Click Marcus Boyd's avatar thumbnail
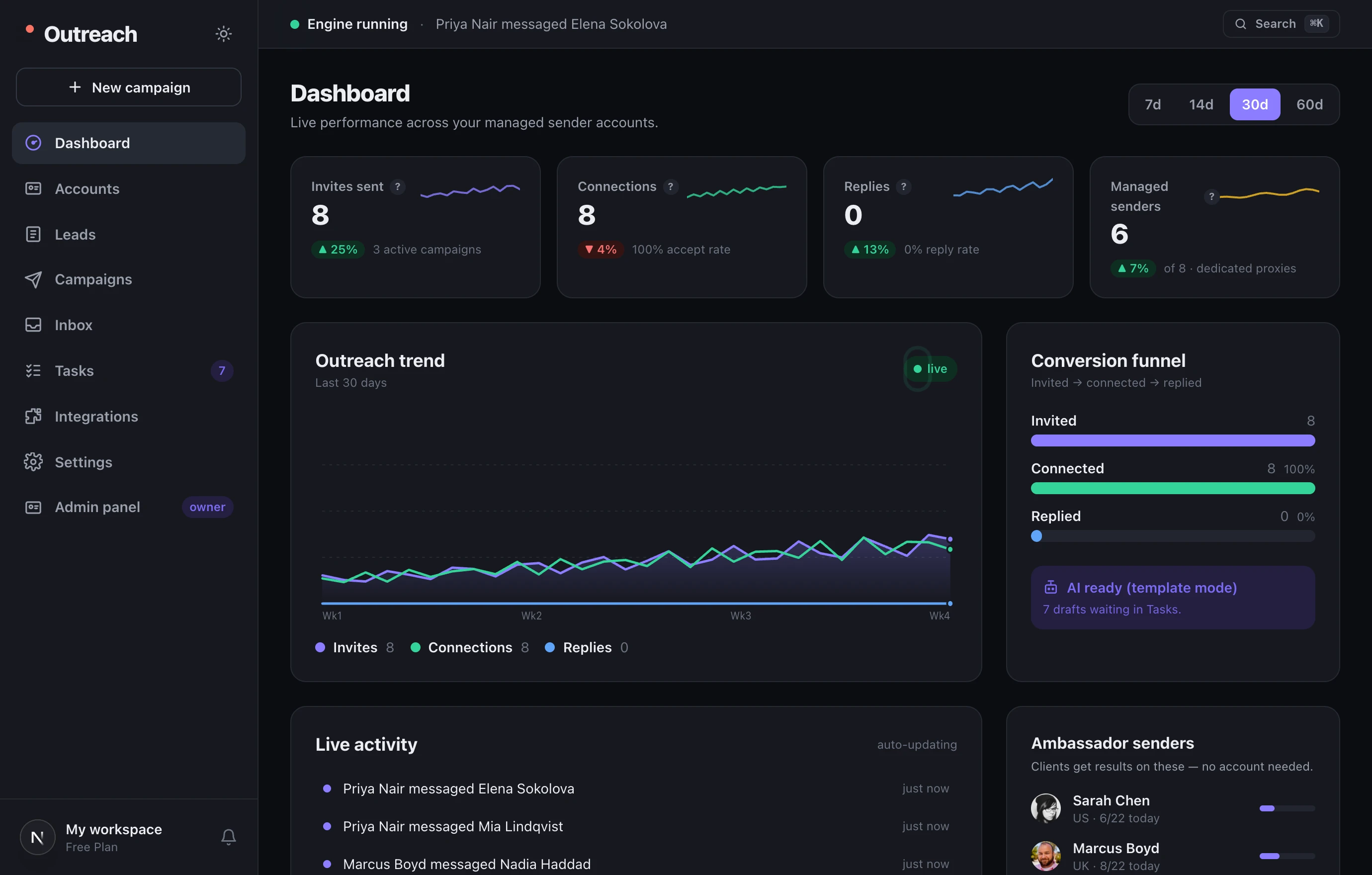Screen dimensions: 1372x875 coord(1045,856)
